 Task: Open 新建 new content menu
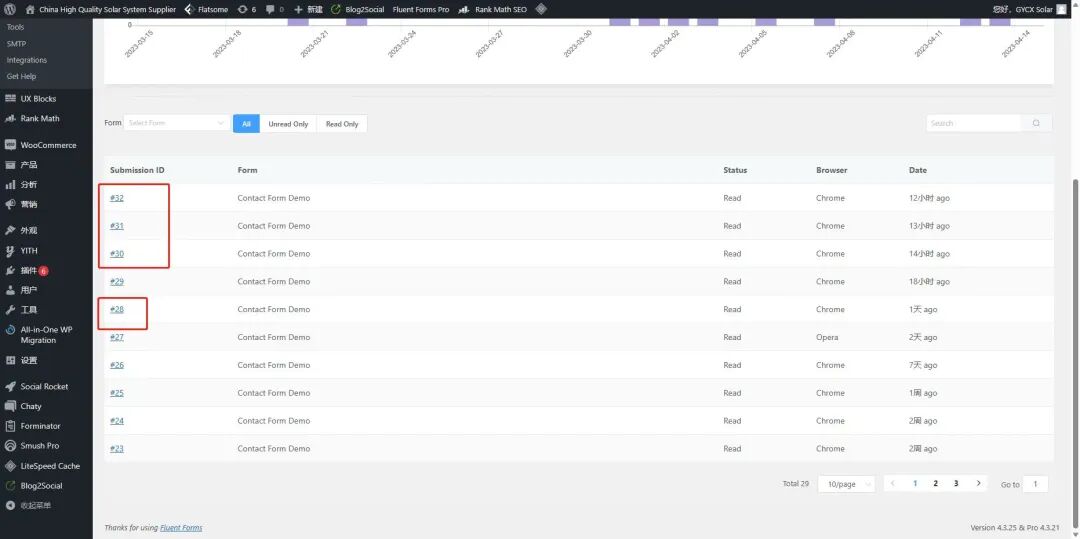point(308,10)
